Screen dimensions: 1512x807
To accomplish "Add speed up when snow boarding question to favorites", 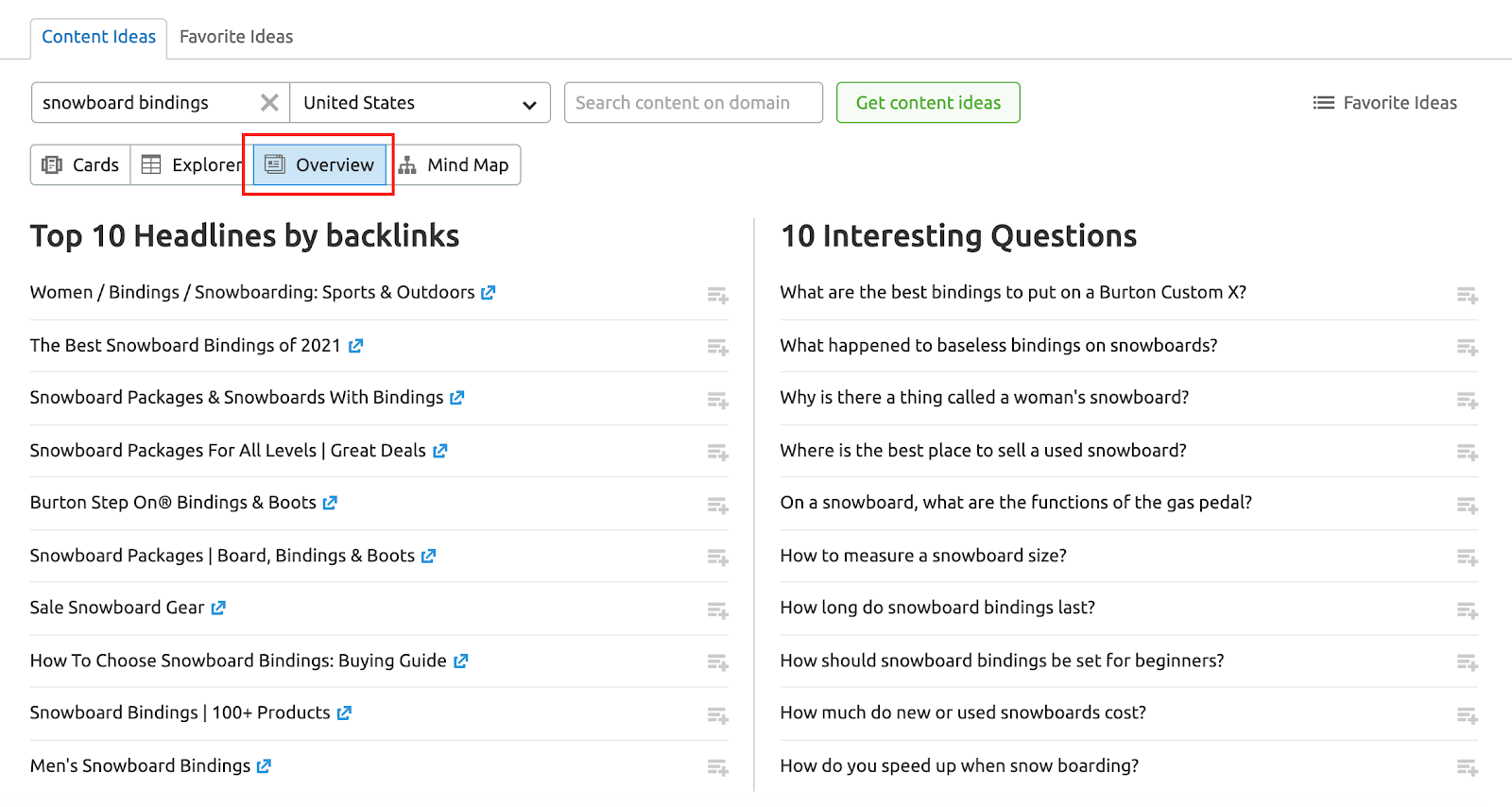I will click(1468, 767).
